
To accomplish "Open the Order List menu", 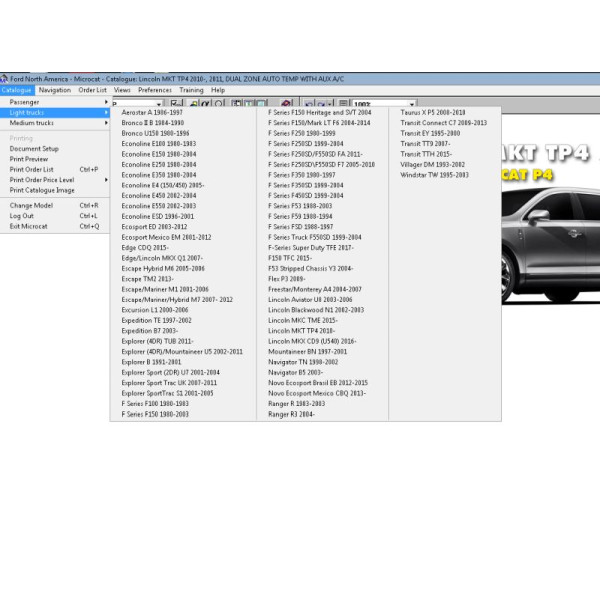I will (x=93, y=90).
